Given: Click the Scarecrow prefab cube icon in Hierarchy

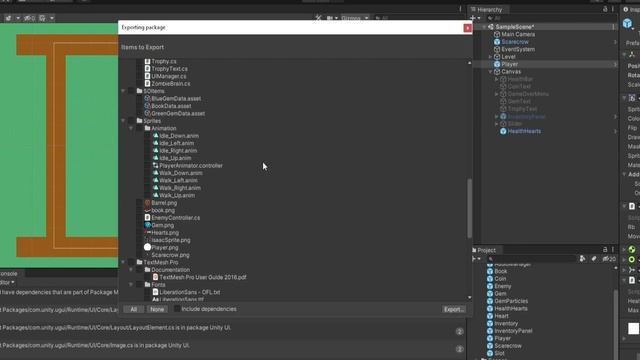Looking at the screenshot, I should pos(497,42).
